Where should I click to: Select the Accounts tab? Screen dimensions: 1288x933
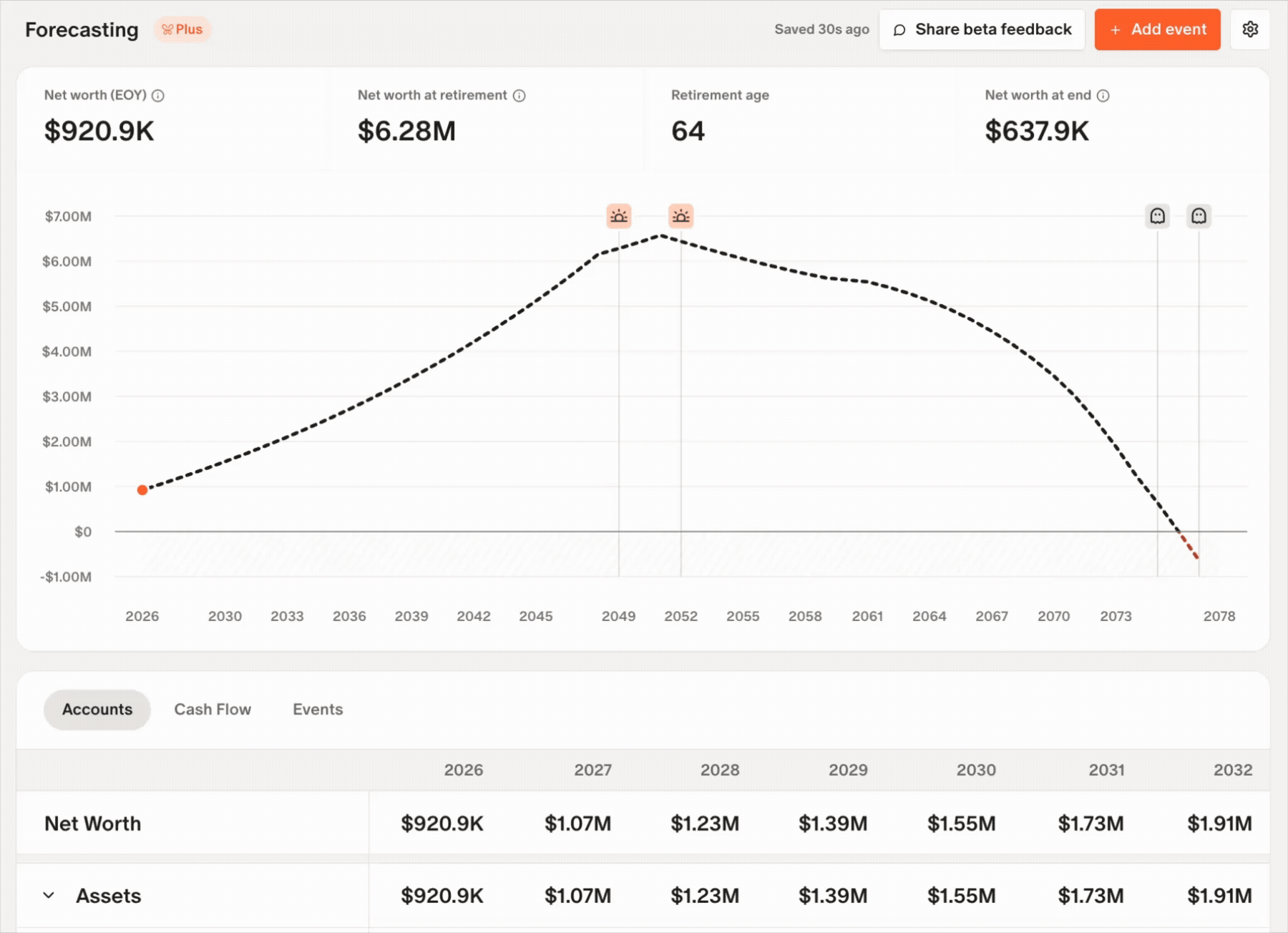pyautogui.click(x=97, y=709)
